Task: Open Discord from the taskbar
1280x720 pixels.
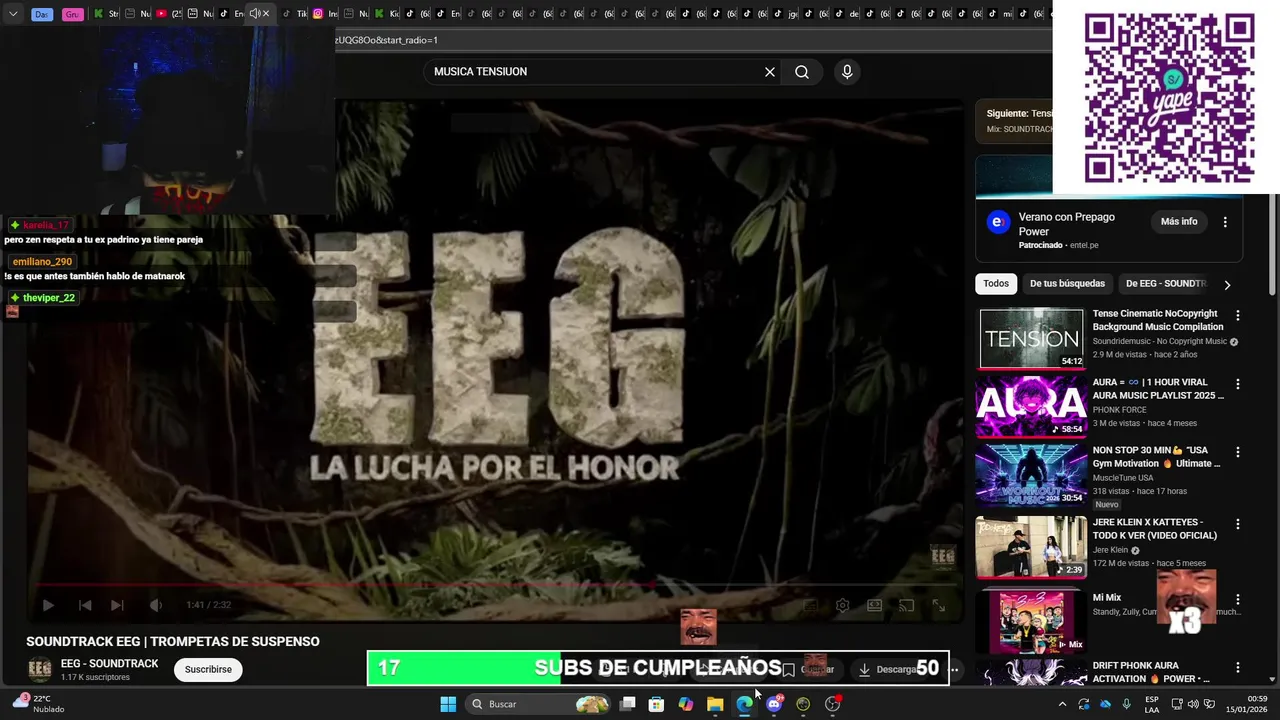Action: click(773, 704)
